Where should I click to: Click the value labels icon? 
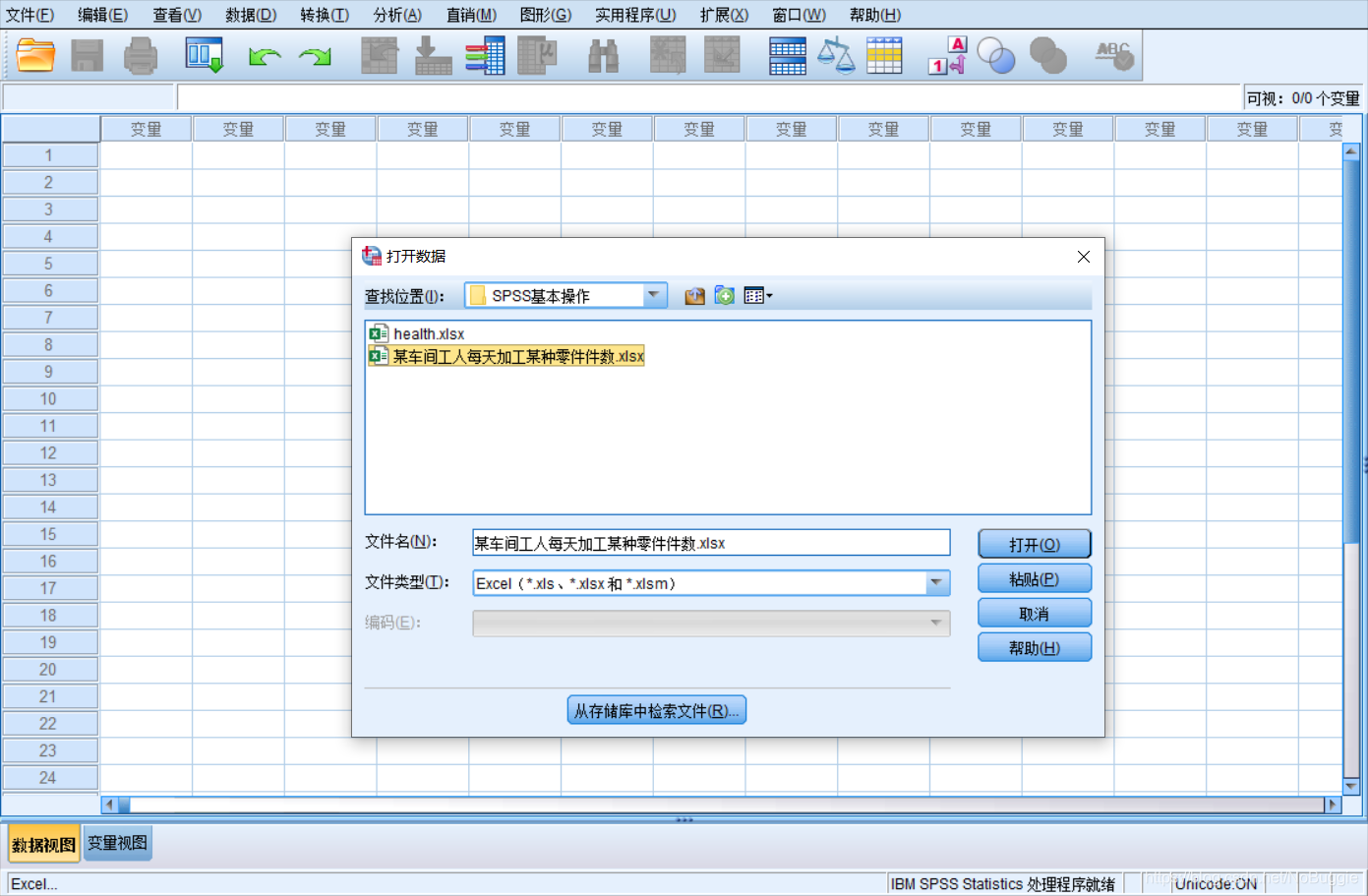click(x=948, y=56)
